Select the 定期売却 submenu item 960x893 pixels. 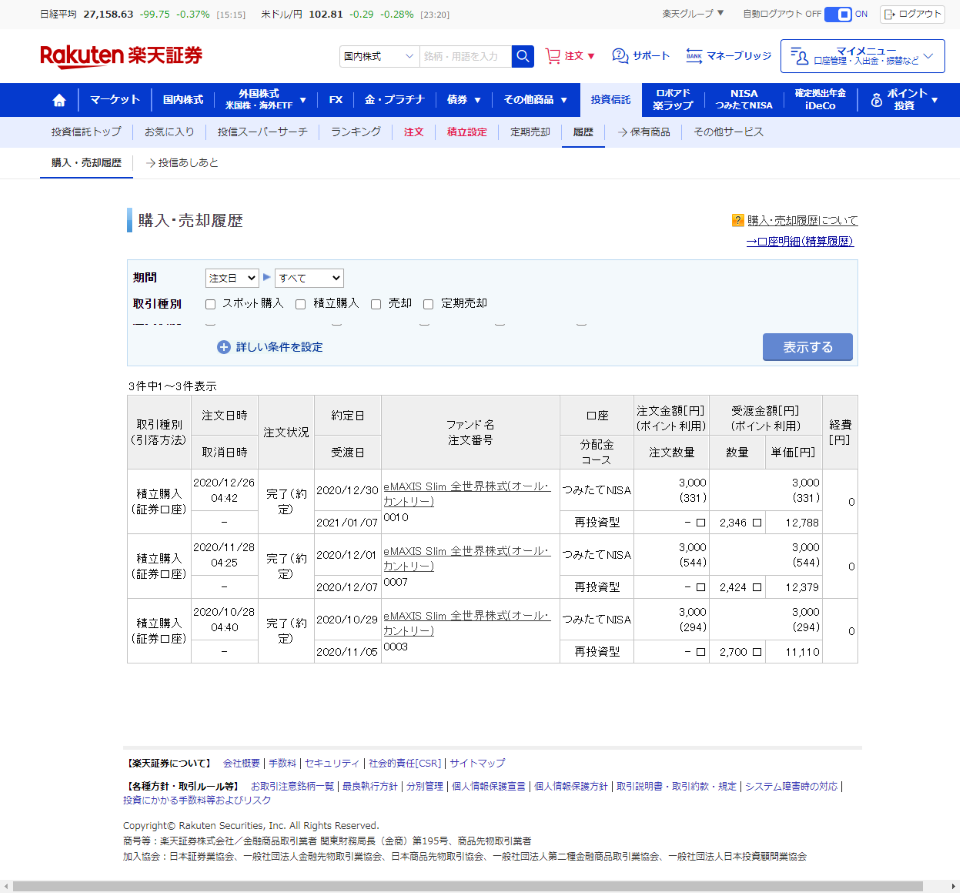[530, 132]
